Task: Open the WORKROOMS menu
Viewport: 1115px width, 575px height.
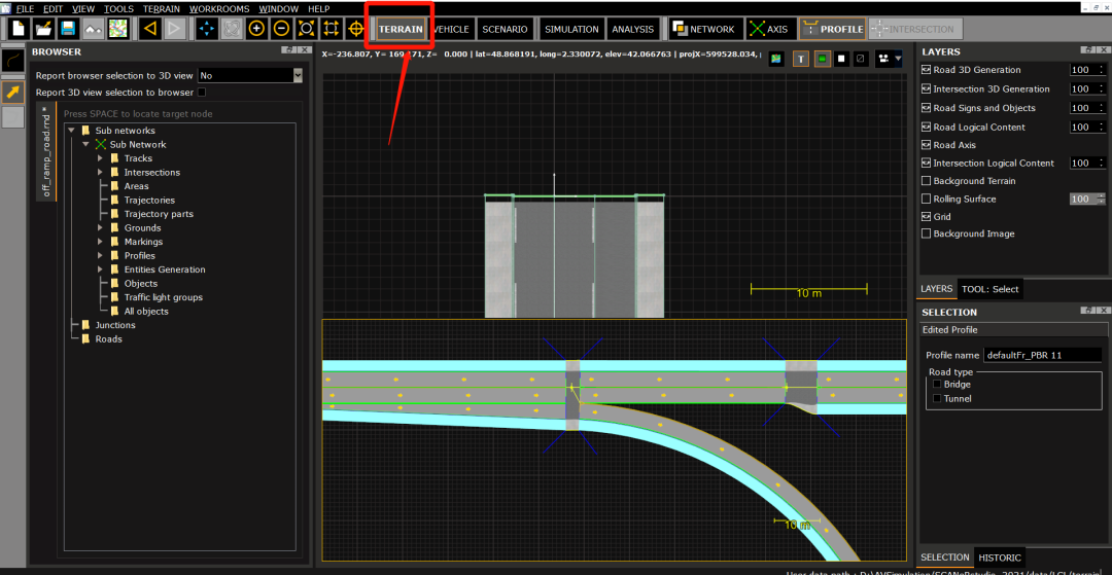Action: [x=219, y=9]
